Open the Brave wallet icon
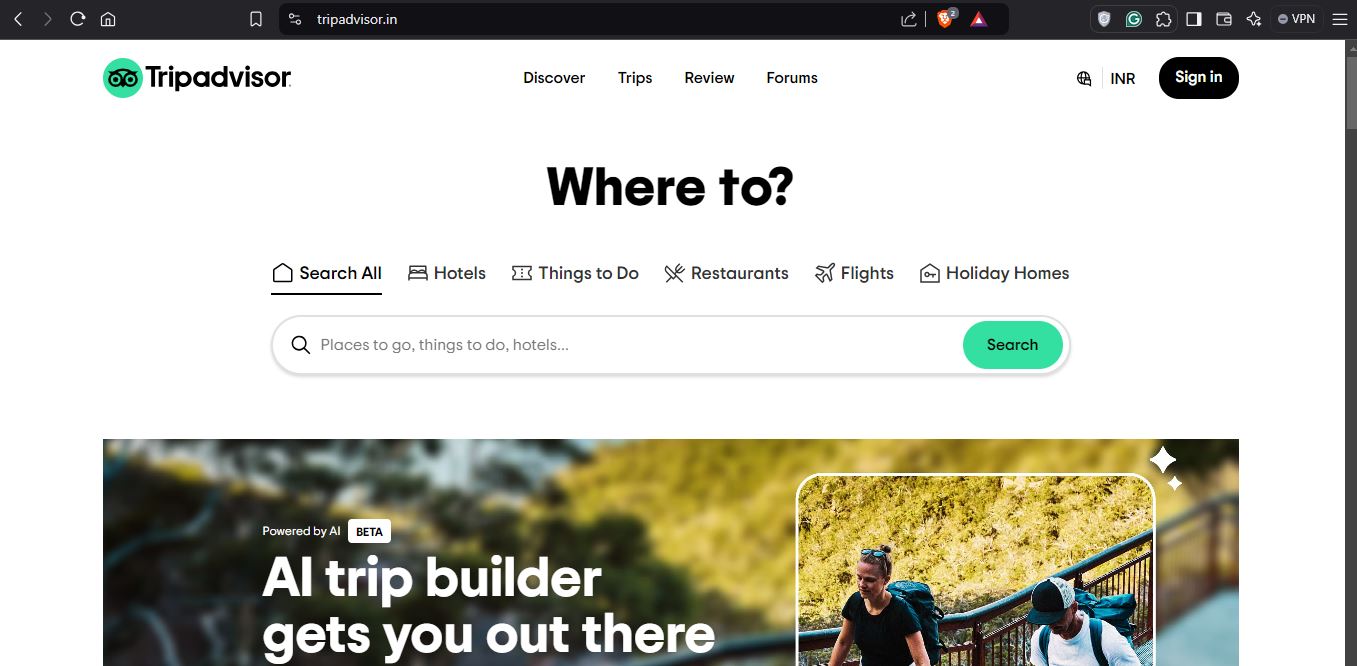The image size is (1357, 666). pos(1223,19)
